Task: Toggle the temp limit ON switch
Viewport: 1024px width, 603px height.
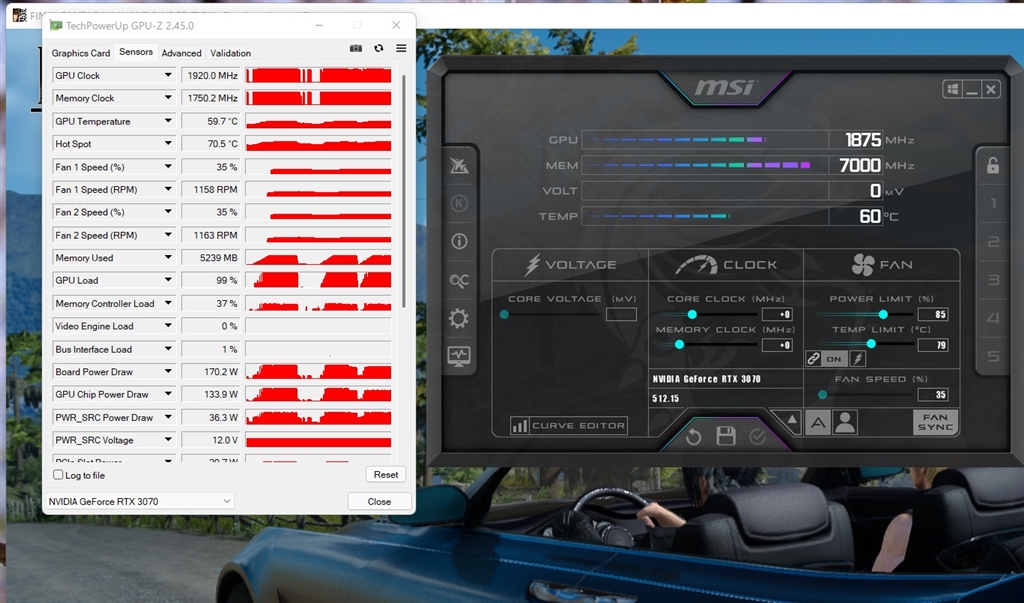Action: point(834,359)
